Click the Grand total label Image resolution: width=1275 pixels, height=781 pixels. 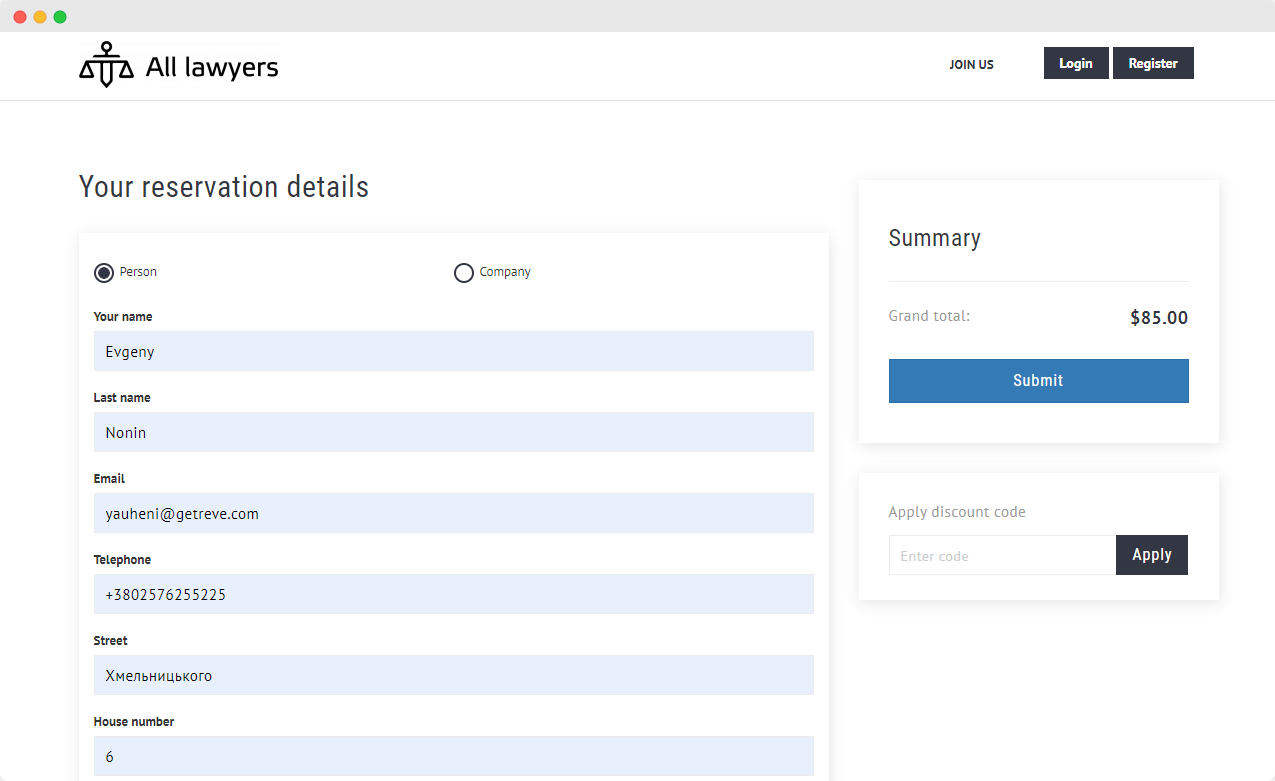point(929,316)
